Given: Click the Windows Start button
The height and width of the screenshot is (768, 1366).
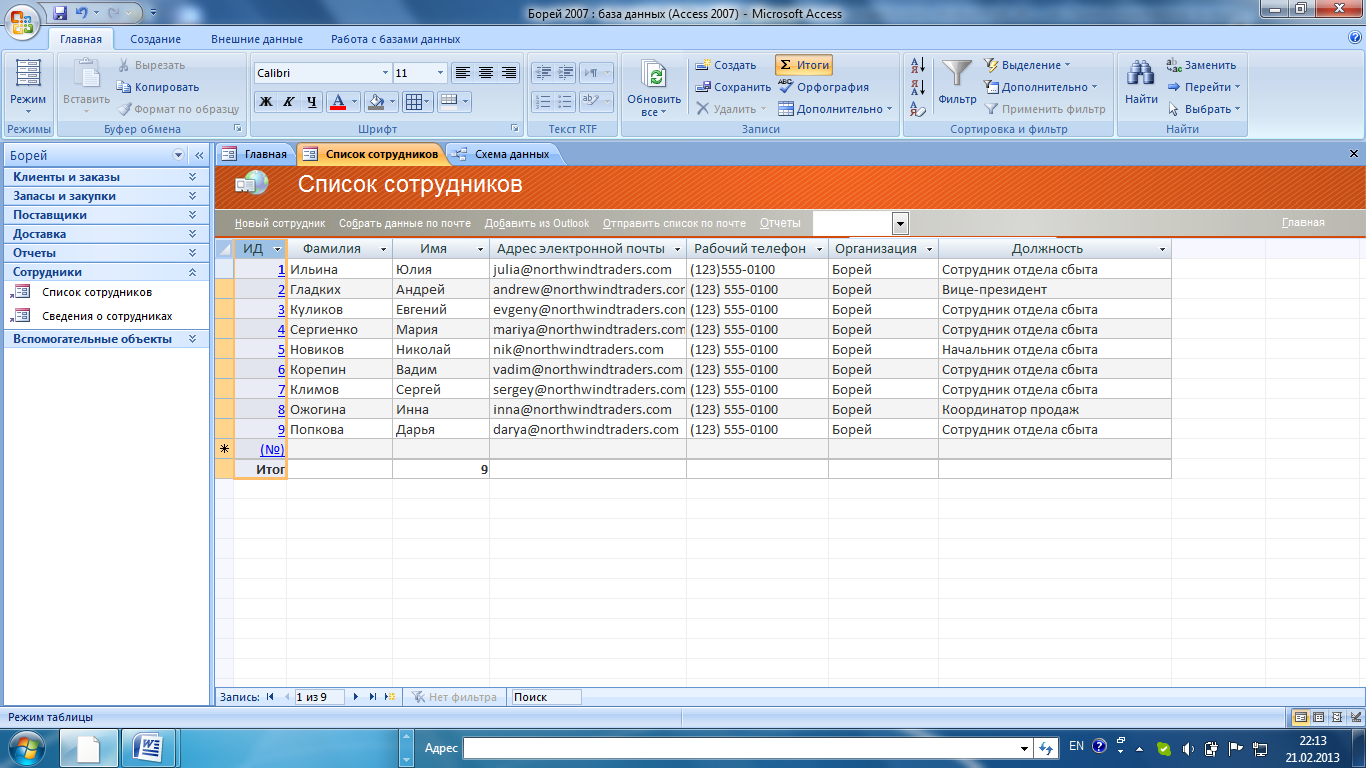Looking at the screenshot, I should pos(24,747).
